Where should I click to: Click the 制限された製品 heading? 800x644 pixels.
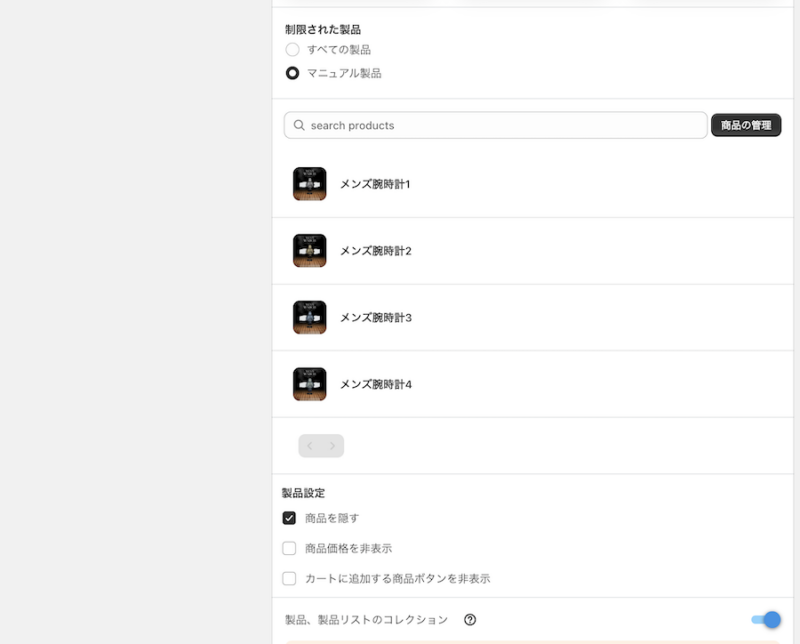pos(323,30)
